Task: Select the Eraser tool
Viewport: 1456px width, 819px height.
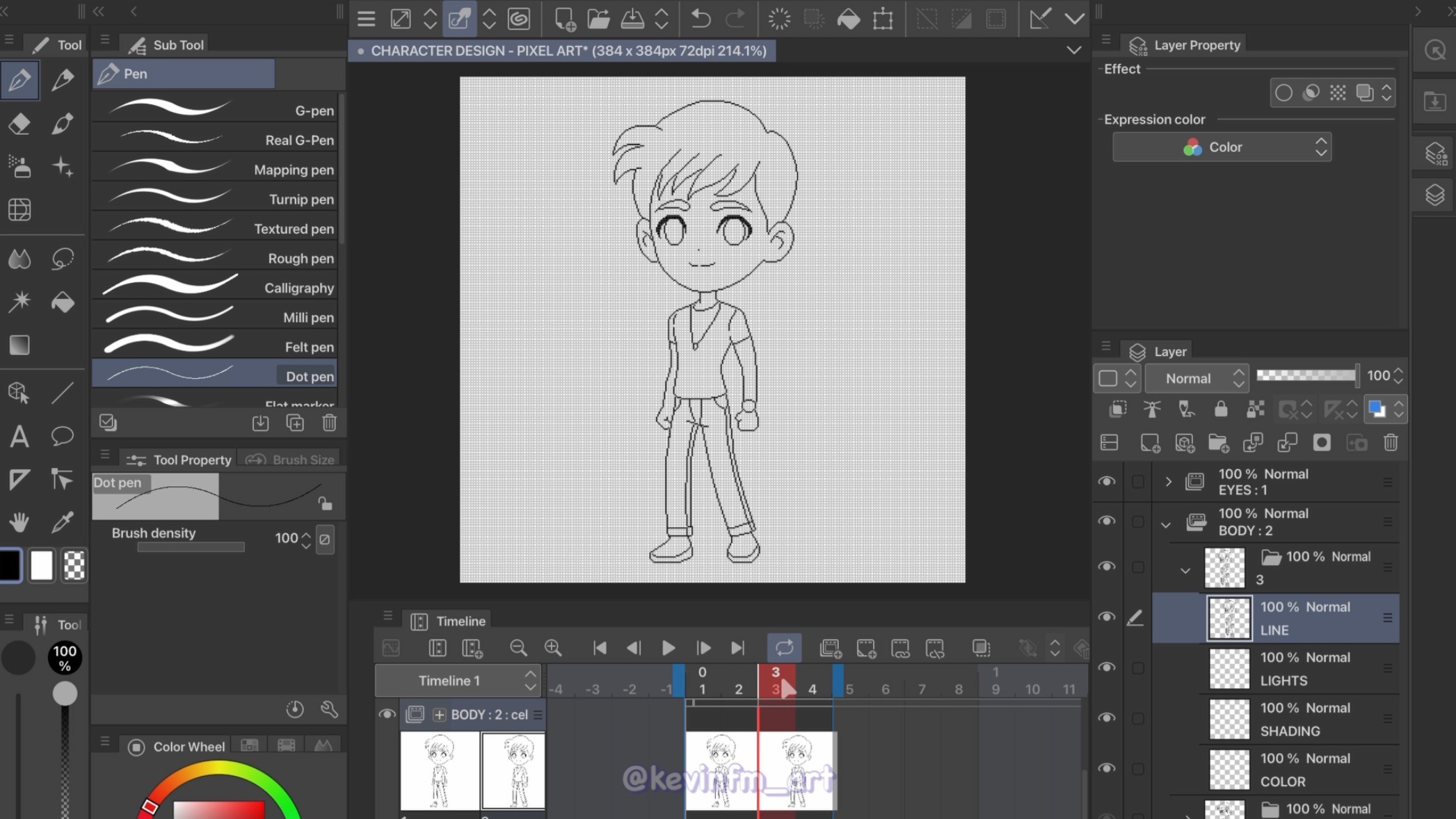Action: 19,124
